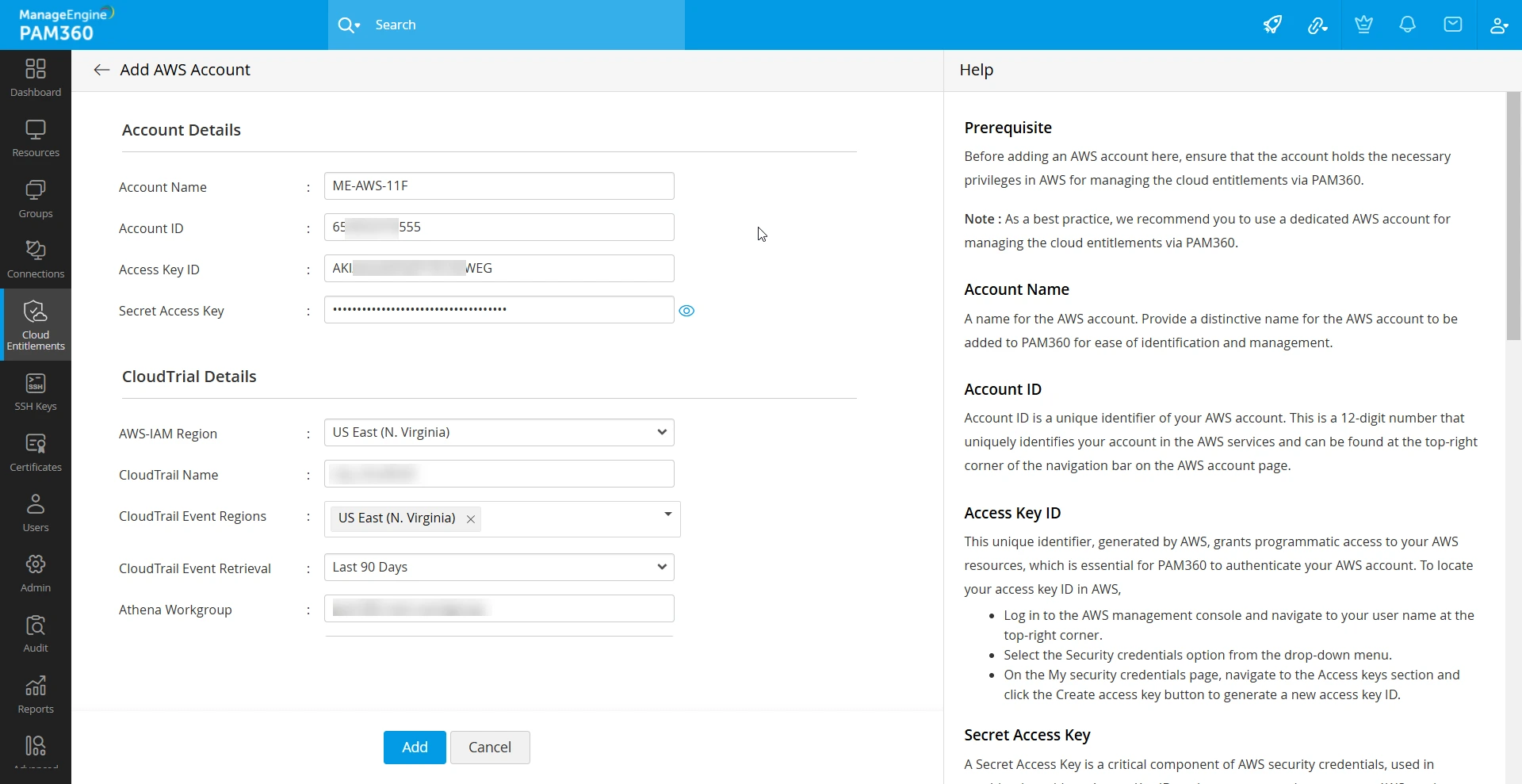1522x784 pixels.
Task: Open the notifications bell icon
Action: [x=1407, y=25]
